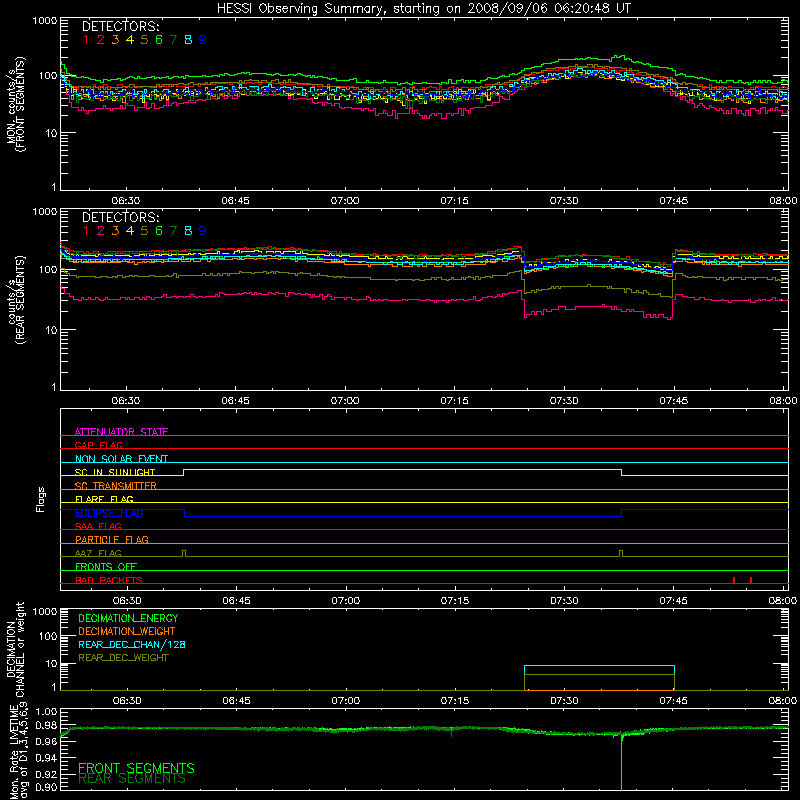The width and height of the screenshot is (800, 800).
Task: Click the REAR_DEC_WEIGHT legend label
Action: pyautogui.click(x=123, y=658)
